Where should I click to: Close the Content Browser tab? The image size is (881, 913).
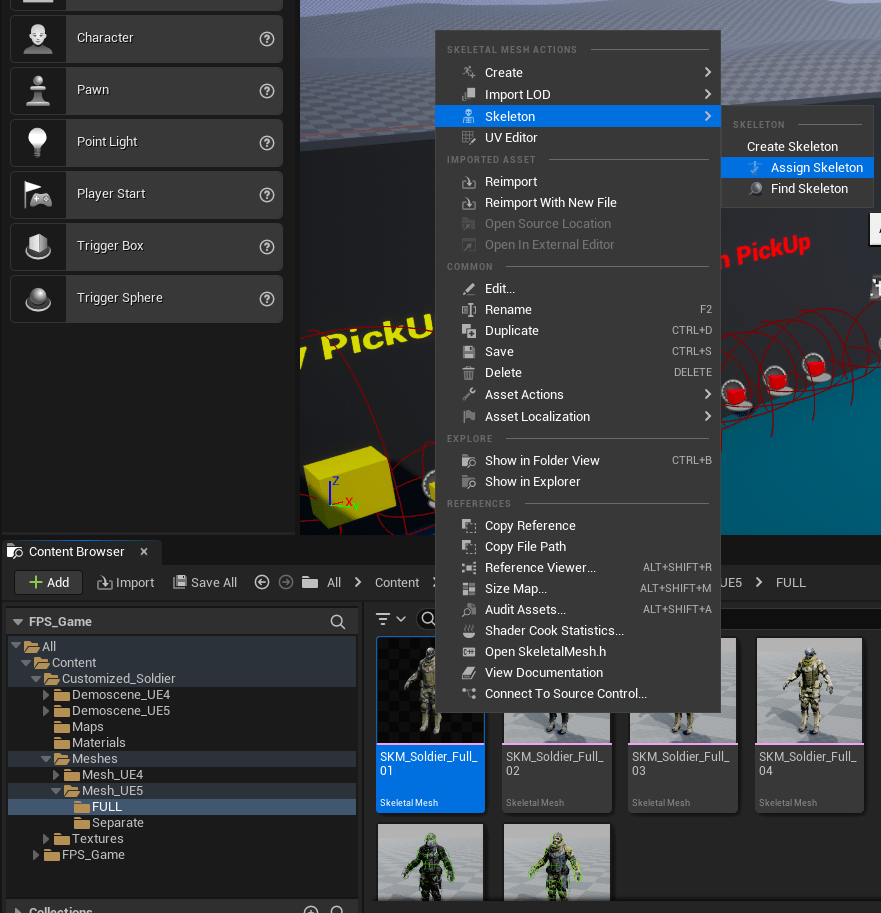144,551
